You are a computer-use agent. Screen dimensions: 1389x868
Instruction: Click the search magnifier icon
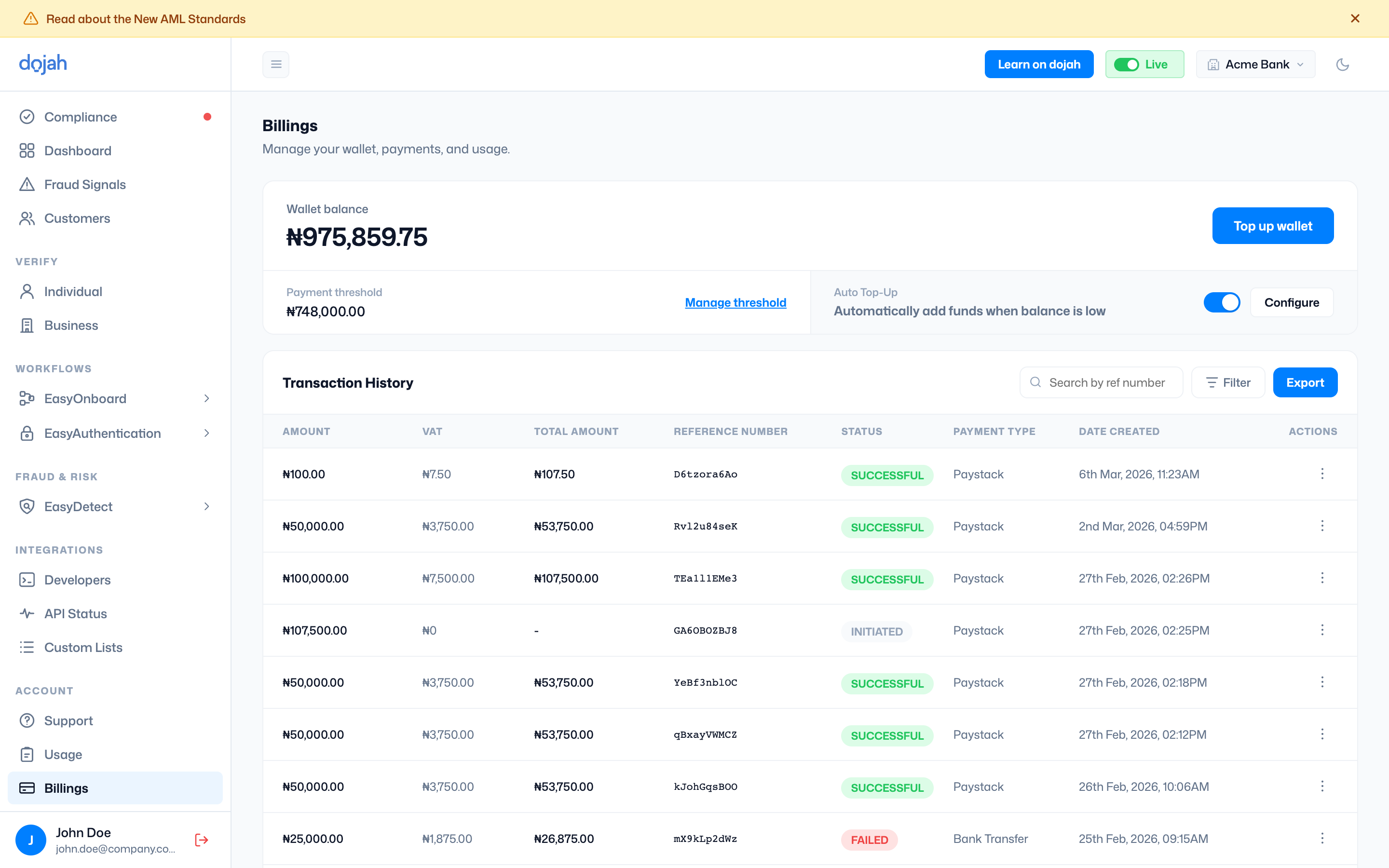coord(1035,382)
